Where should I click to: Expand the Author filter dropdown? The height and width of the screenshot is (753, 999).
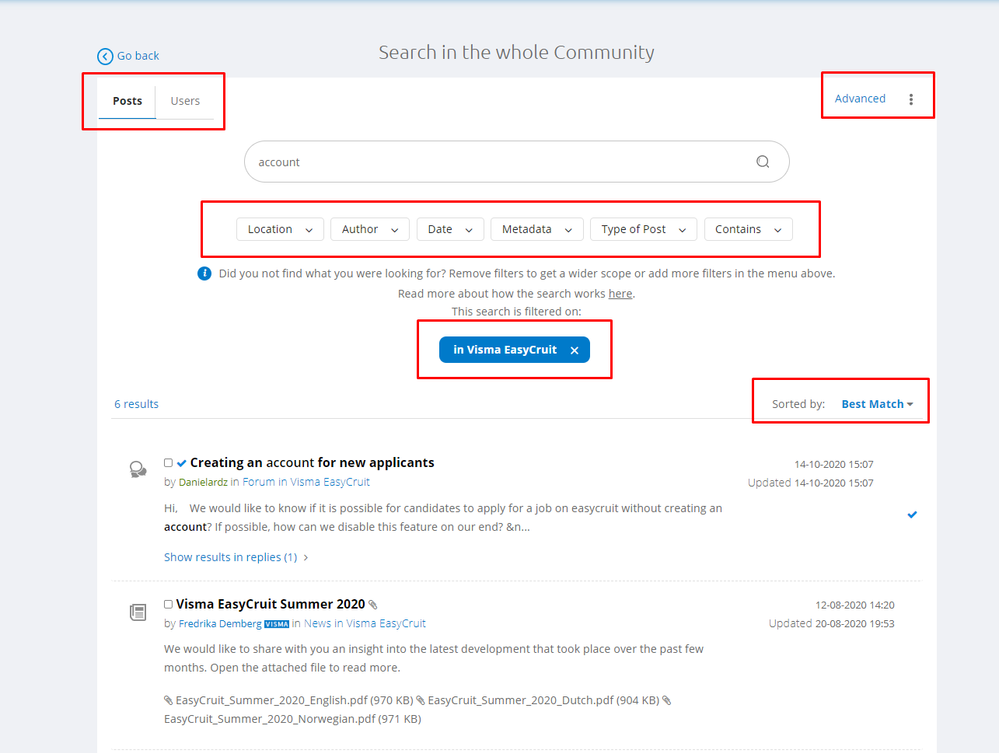(370, 229)
